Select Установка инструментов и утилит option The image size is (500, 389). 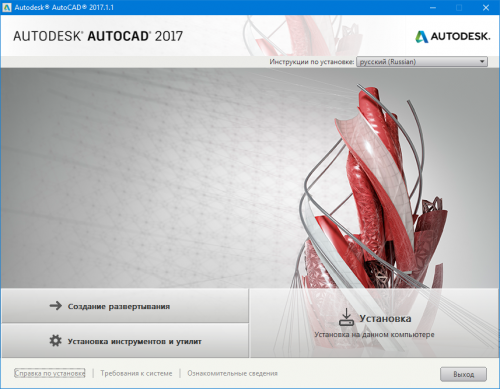(x=125, y=341)
